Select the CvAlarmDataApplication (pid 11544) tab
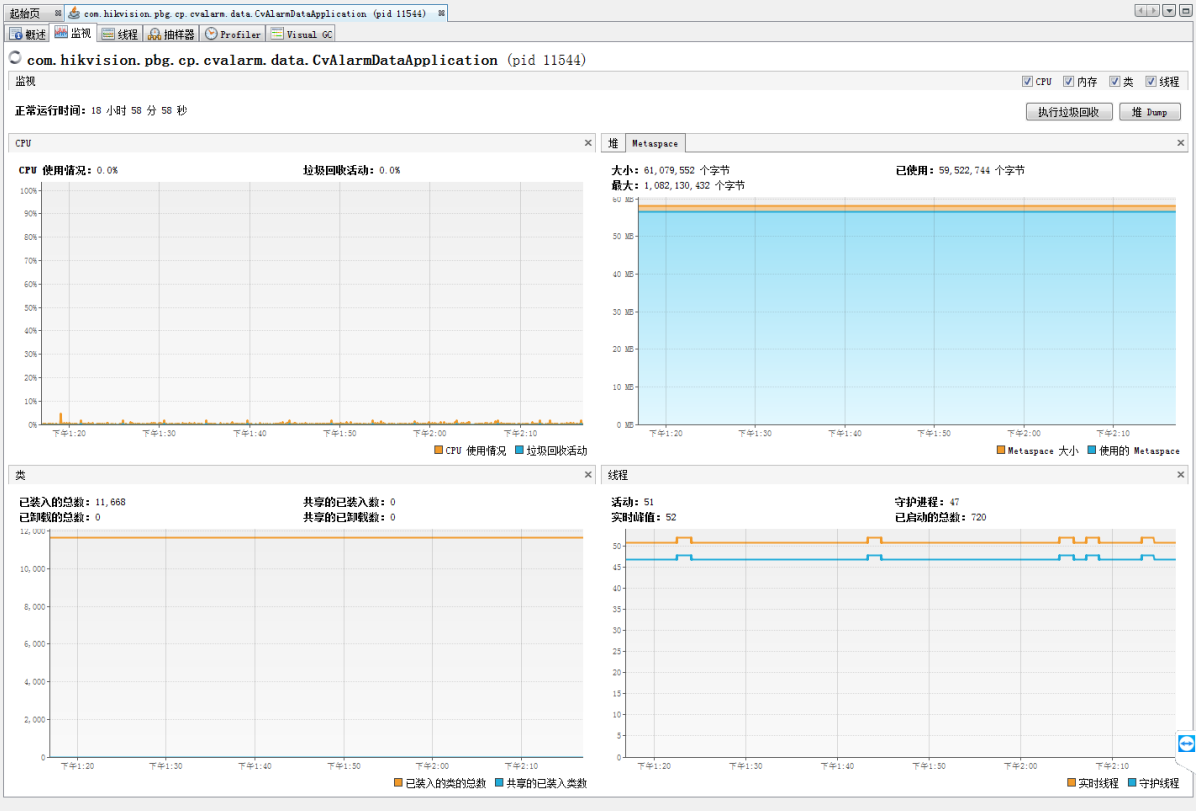The width and height of the screenshot is (1196, 811). click(x=255, y=13)
